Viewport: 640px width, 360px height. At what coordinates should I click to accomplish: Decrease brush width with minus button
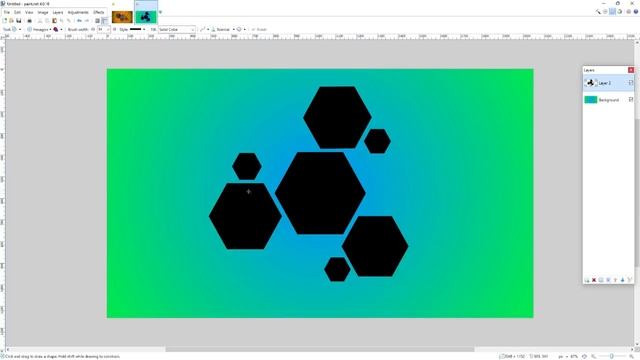coord(93,29)
